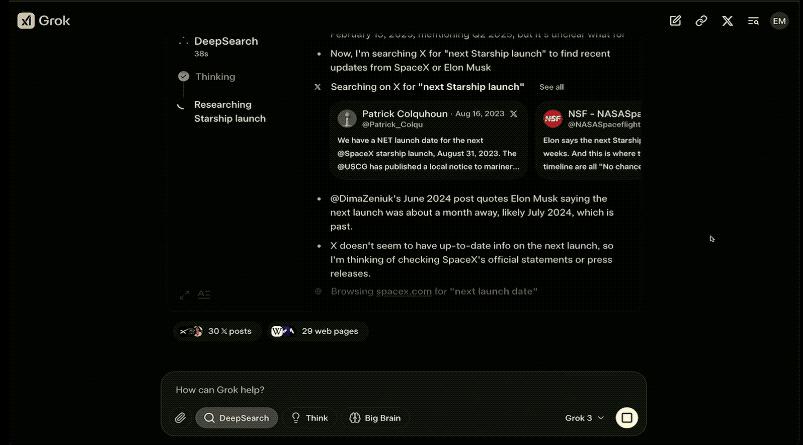Open the 30 X posts sources
Screen dimensions: 803x445
click(x=219, y=331)
